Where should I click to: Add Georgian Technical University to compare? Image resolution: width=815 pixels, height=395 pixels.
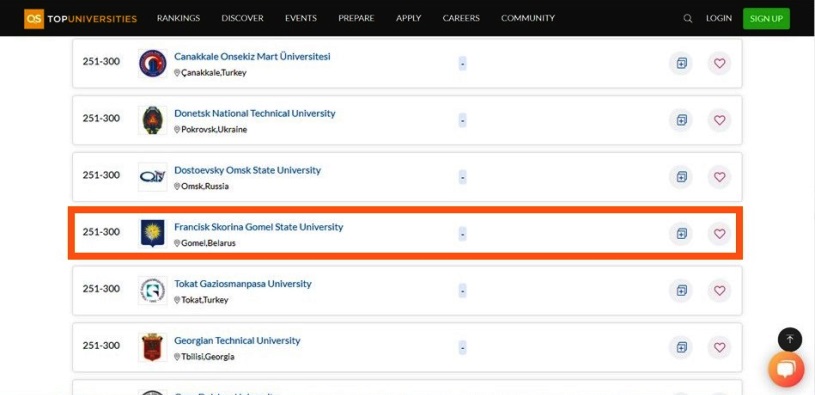(681, 347)
